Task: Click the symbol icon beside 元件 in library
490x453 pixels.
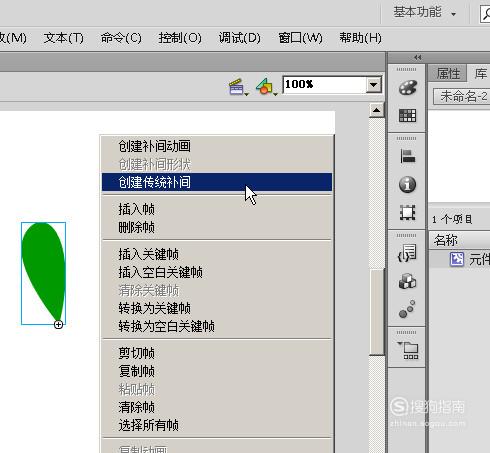Action: [x=457, y=259]
